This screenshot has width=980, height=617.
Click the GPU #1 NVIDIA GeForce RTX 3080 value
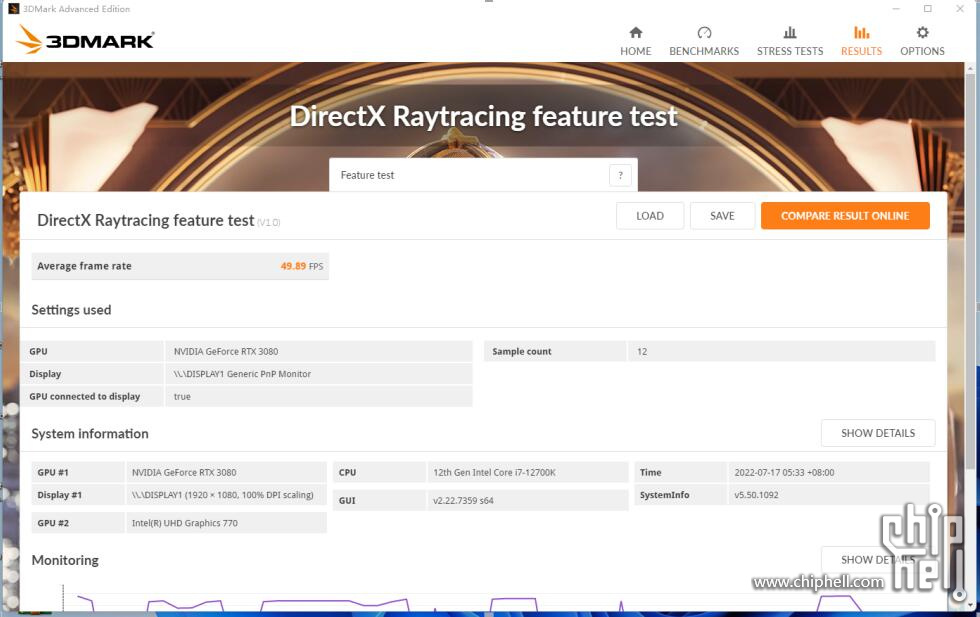(x=184, y=473)
